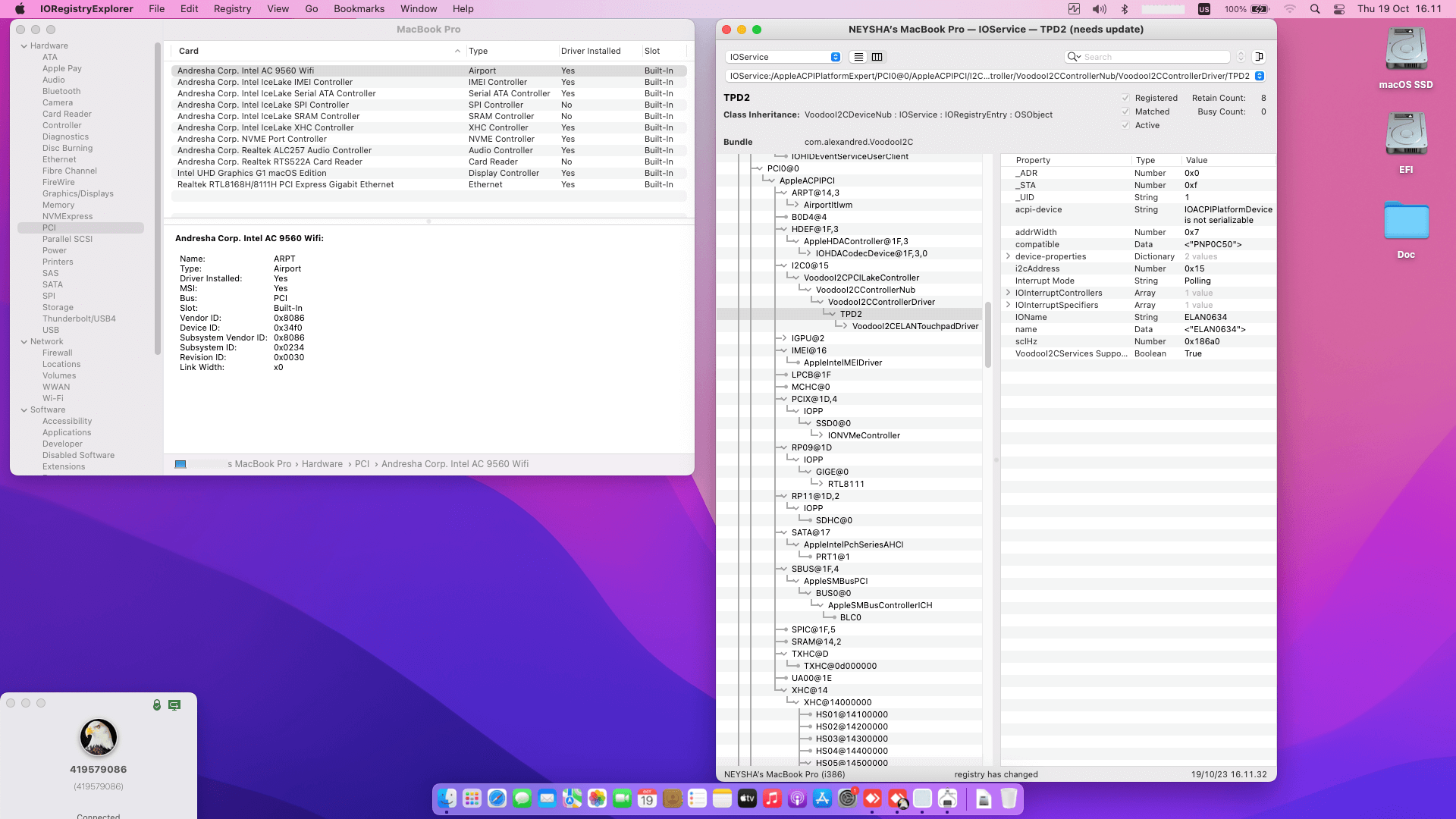Switch to list view in IORegistryExplorer
This screenshot has height=819, width=1456.
coord(858,57)
